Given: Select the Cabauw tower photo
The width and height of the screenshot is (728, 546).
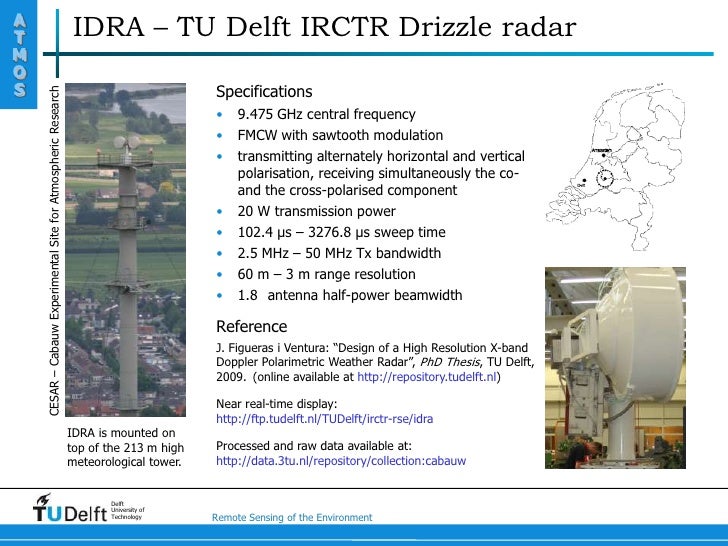Looking at the screenshot, I should pyautogui.click(x=125, y=250).
